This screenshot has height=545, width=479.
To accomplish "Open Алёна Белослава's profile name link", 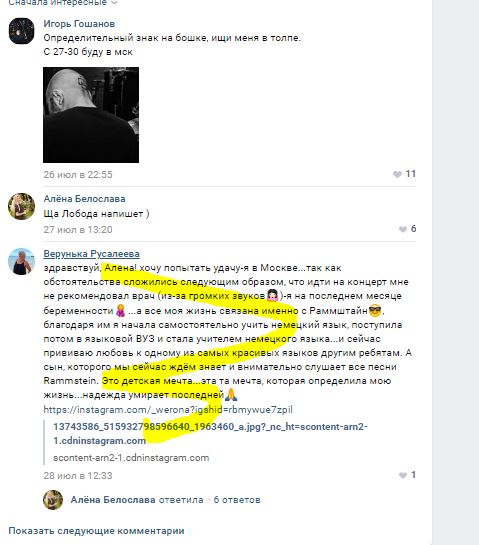I will [x=84, y=199].
